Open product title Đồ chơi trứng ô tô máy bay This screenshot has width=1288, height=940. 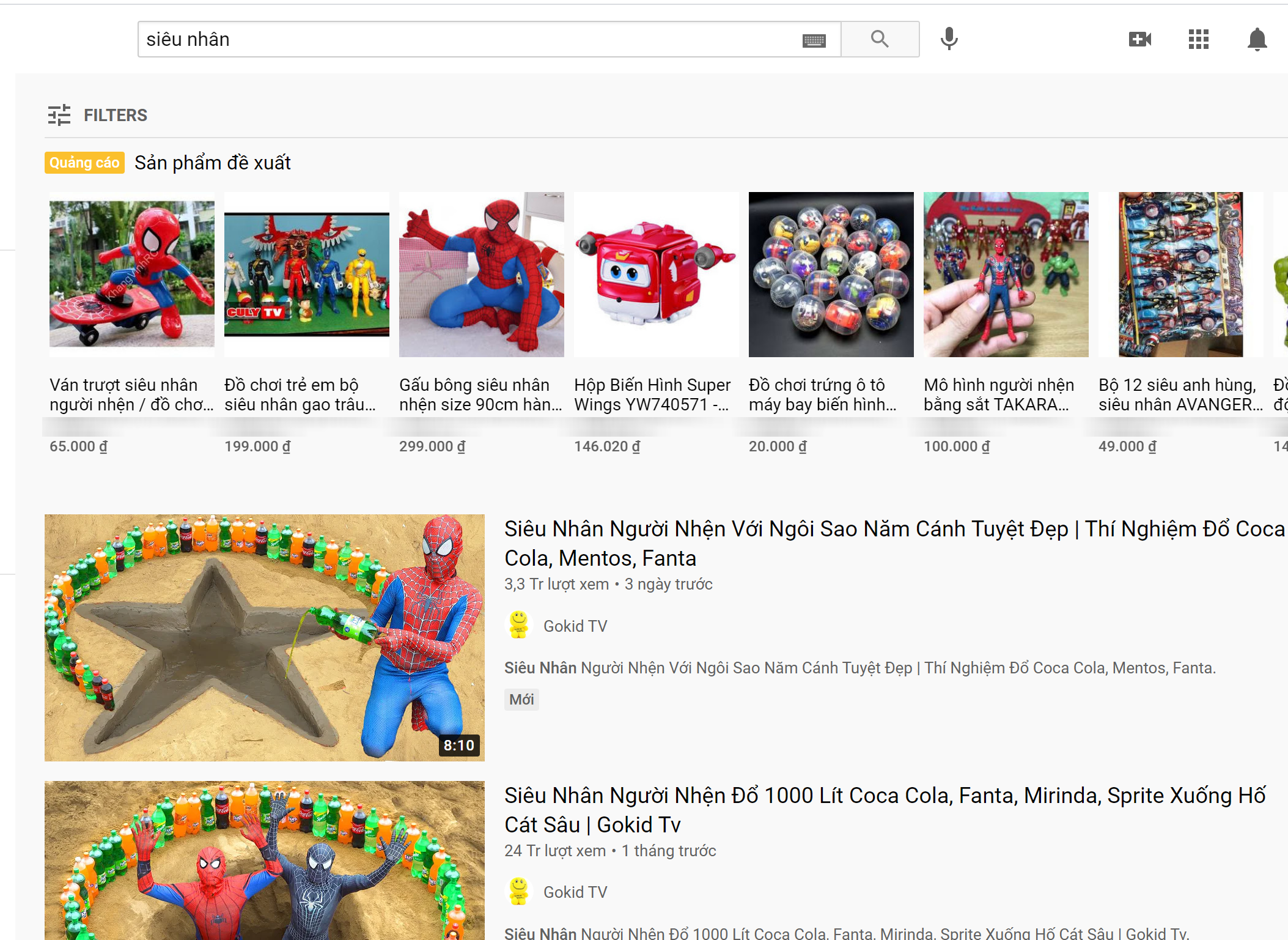pyautogui.click(x=823, y=394)
